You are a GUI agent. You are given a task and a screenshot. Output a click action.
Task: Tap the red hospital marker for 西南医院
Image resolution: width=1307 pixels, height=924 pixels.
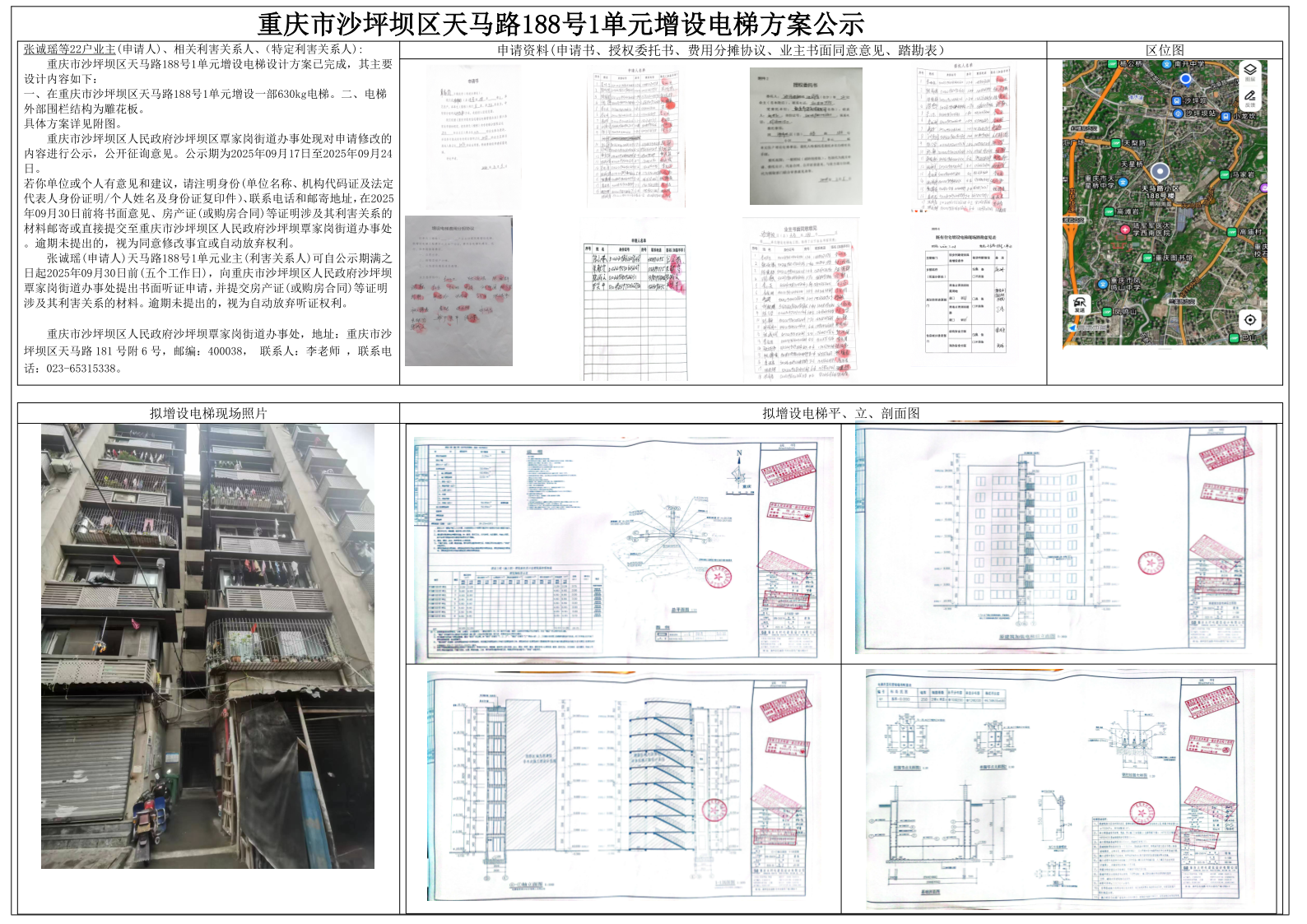click(x=1125, y=230)
